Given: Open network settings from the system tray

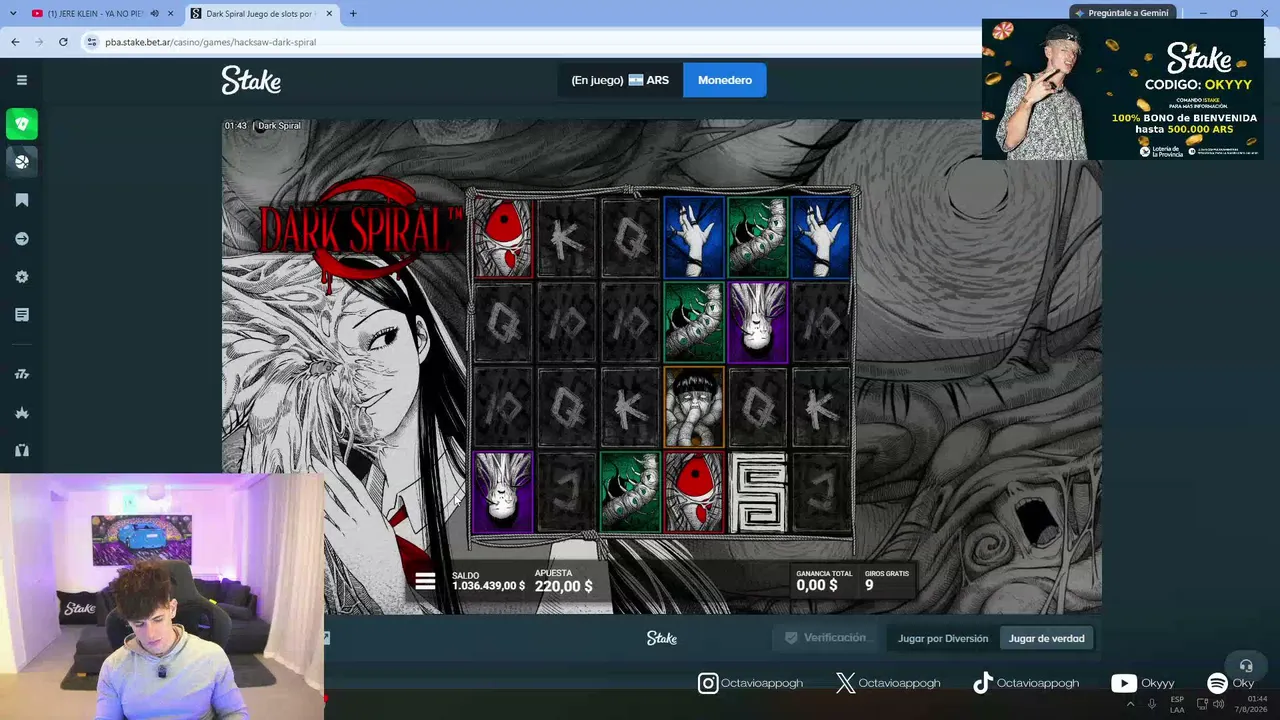Looking at the screenshot, I should point(1203,704).
